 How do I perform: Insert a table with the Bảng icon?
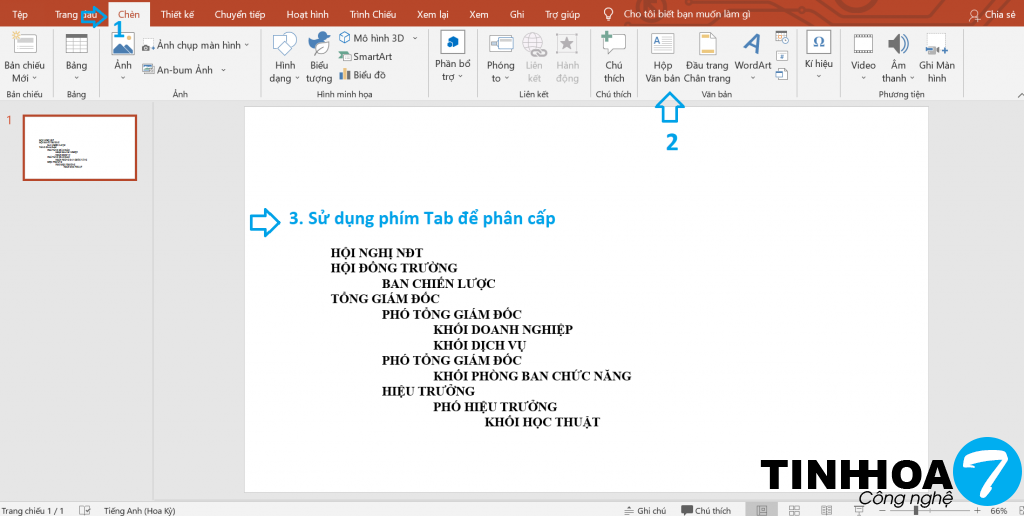click(76, 57)
